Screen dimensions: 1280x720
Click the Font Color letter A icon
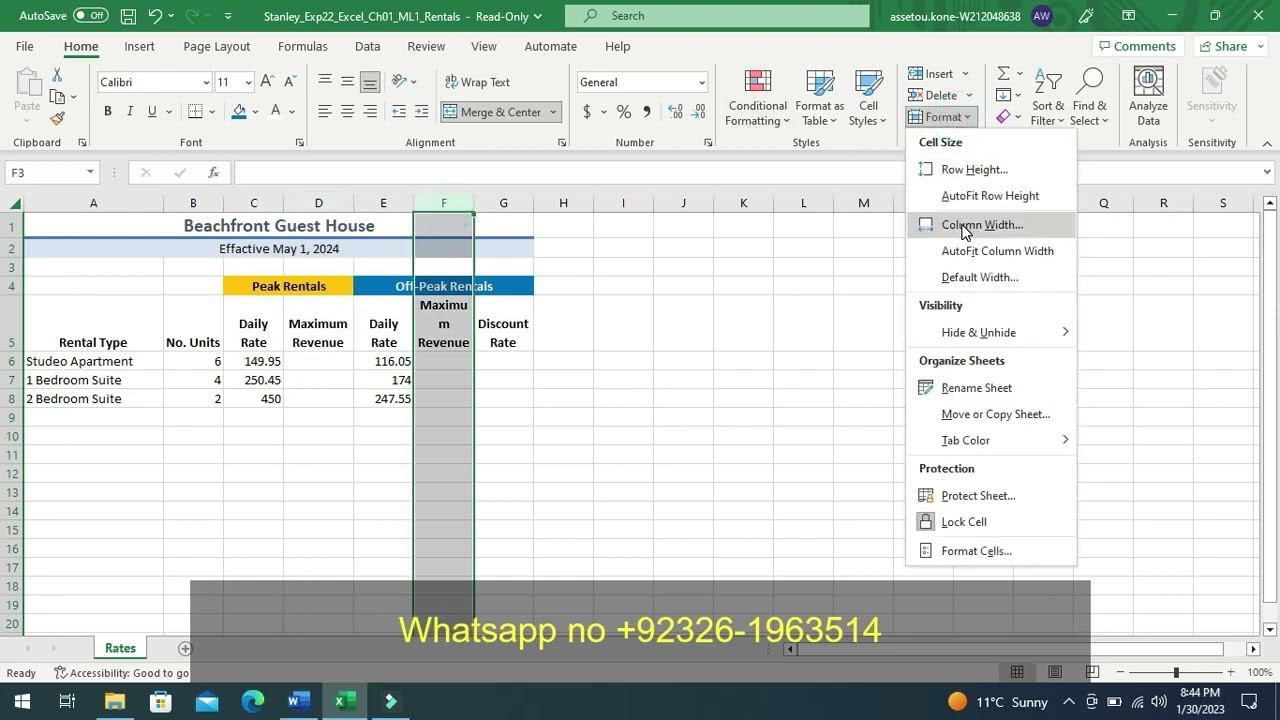point(277,112)
